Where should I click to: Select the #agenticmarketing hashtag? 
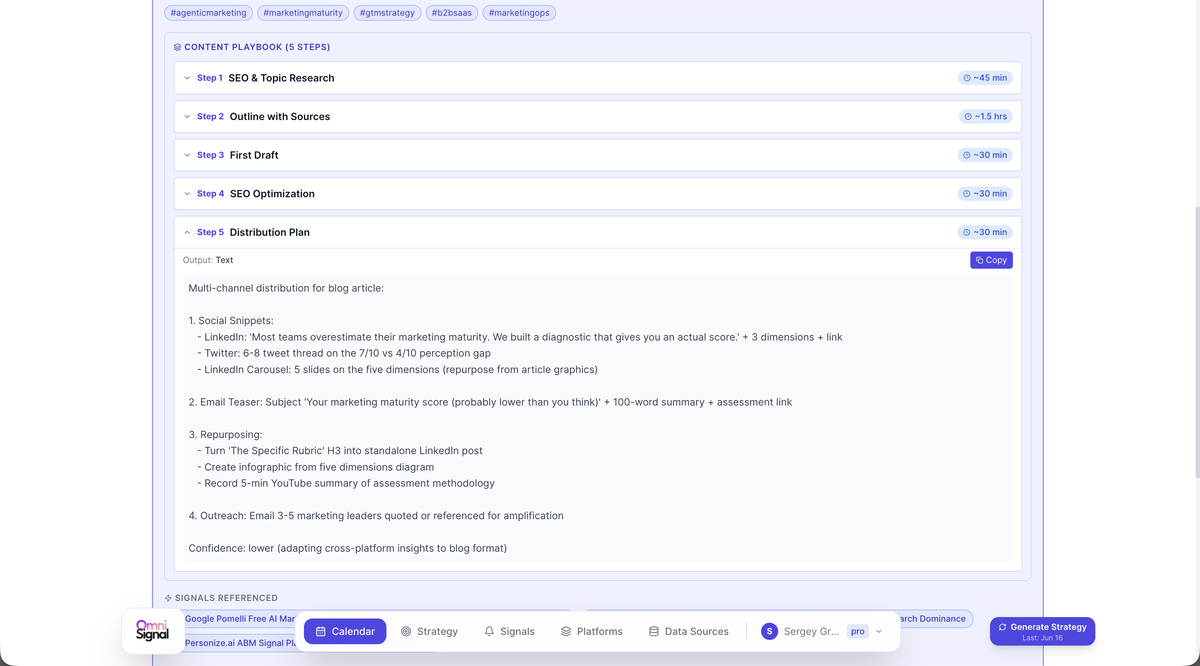click(x=208, y=13)
